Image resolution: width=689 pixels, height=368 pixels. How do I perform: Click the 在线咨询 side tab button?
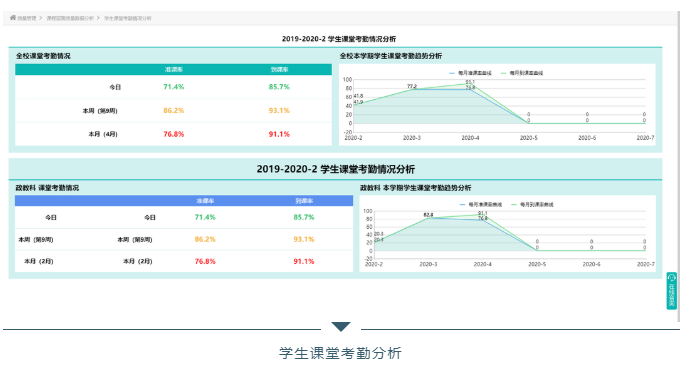(x=672, y=291)
